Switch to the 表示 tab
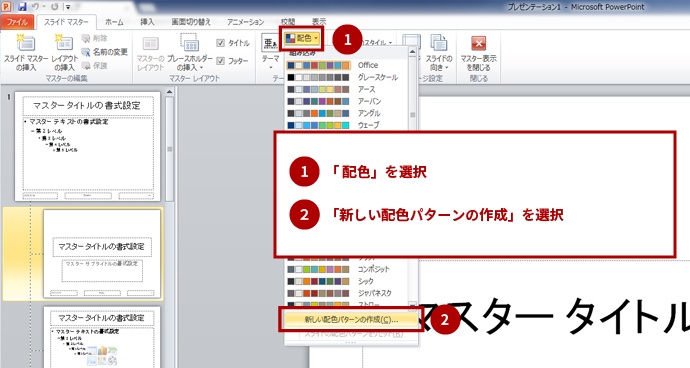Image resolution: width=690 pixels, height=368 pixels. 319,22
